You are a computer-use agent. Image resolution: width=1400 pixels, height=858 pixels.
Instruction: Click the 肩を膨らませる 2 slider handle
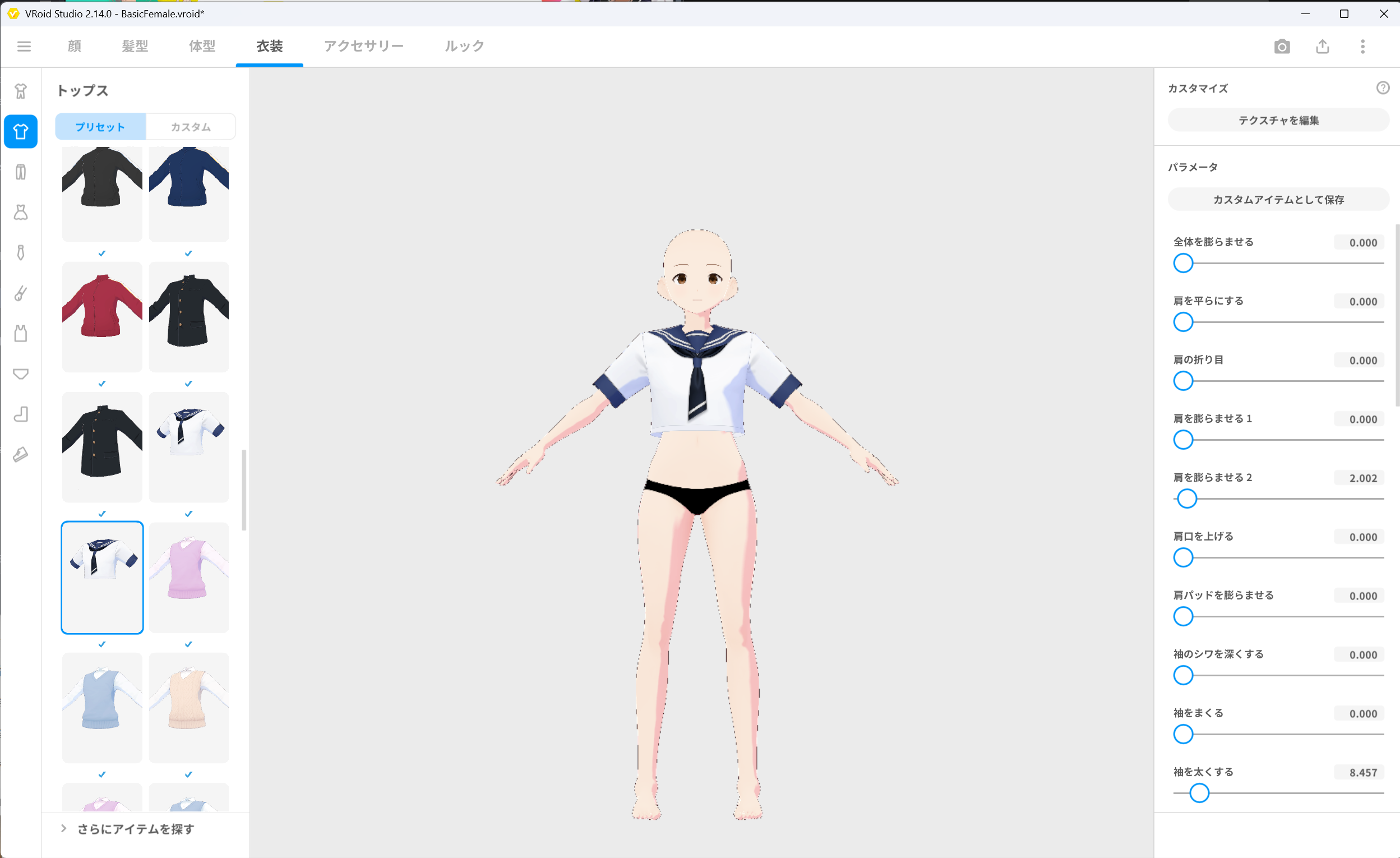[x=1187, y=499]
